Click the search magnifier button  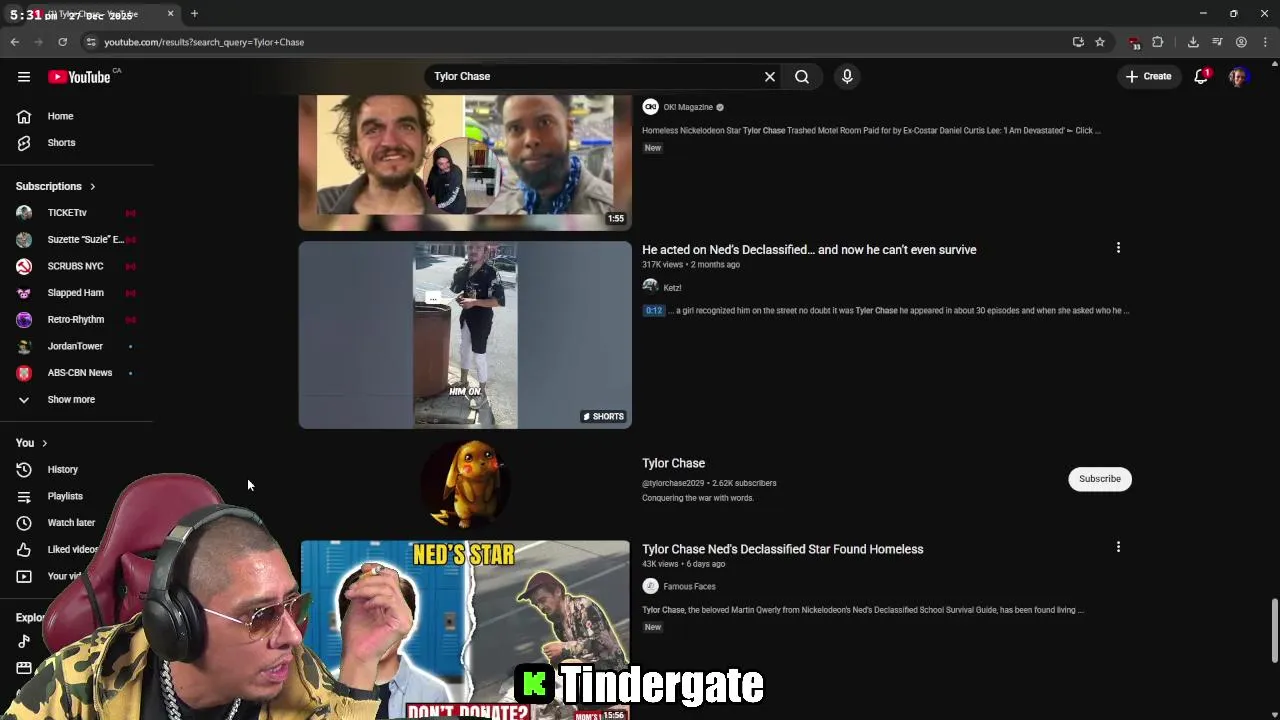point(802,76)
